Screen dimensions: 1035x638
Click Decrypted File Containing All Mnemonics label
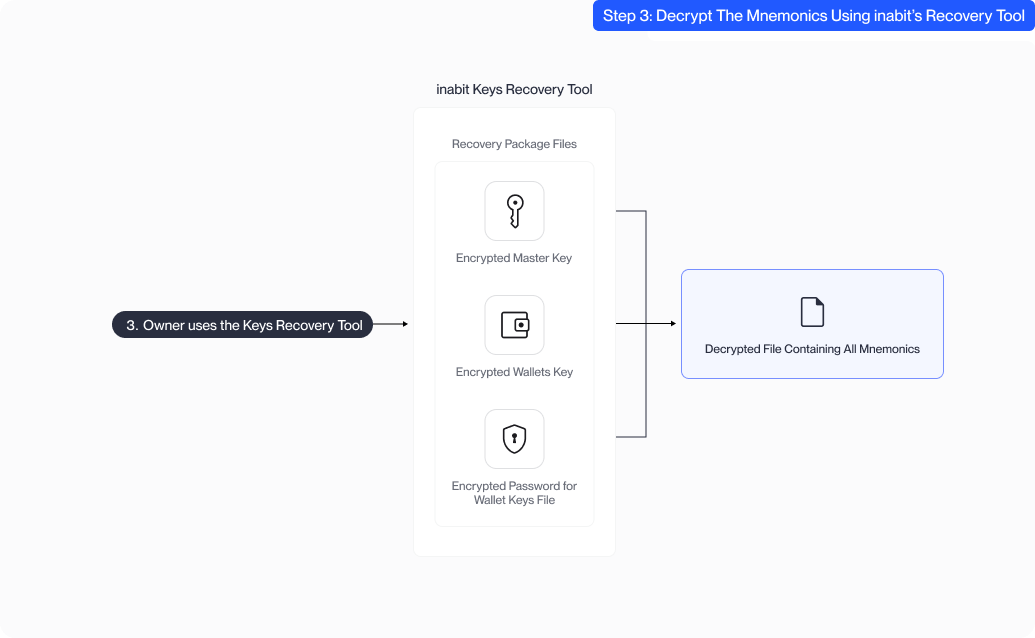[x=812, y=349]
